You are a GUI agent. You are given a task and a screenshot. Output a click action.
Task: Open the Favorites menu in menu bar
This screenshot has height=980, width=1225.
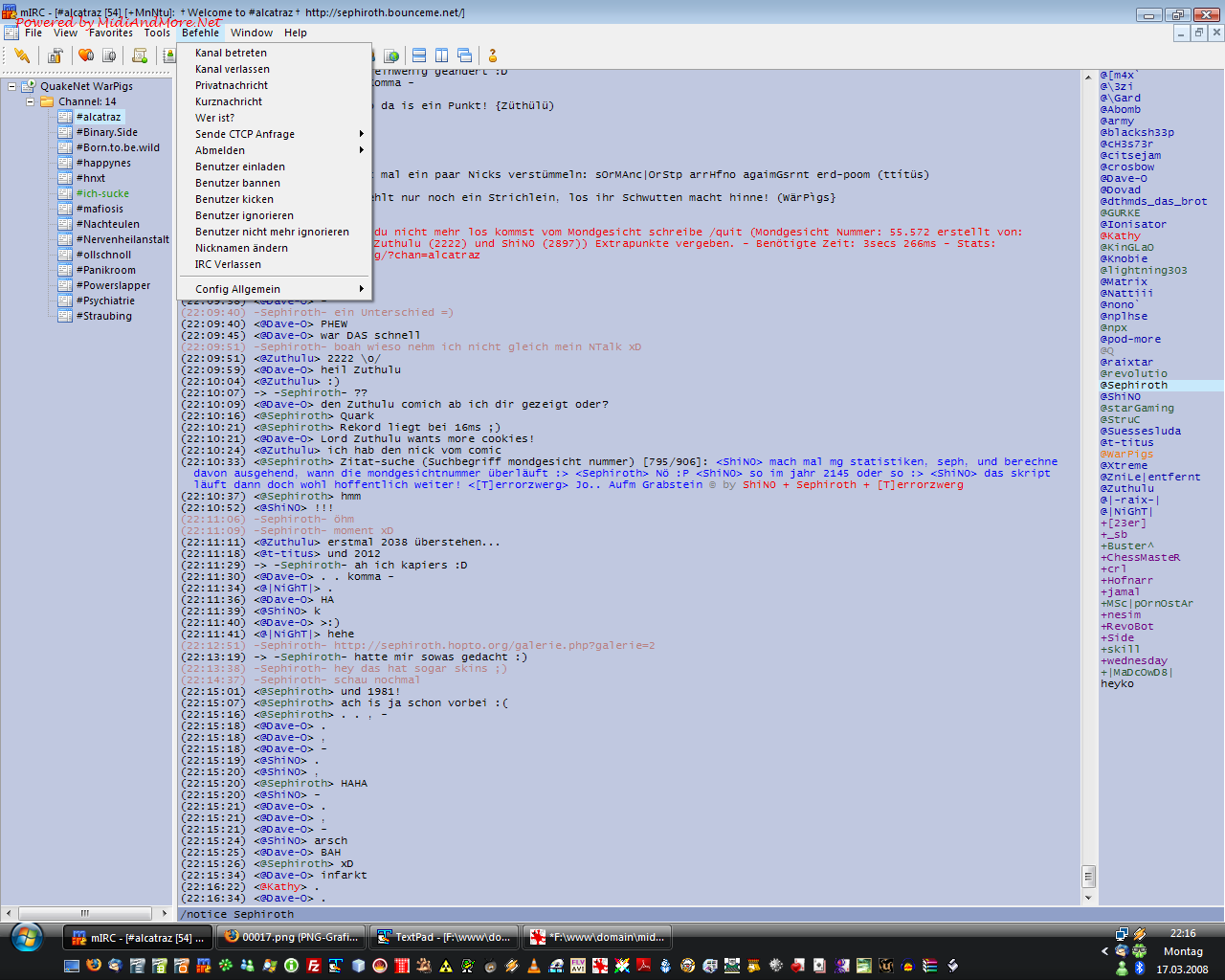click(110, 33)
